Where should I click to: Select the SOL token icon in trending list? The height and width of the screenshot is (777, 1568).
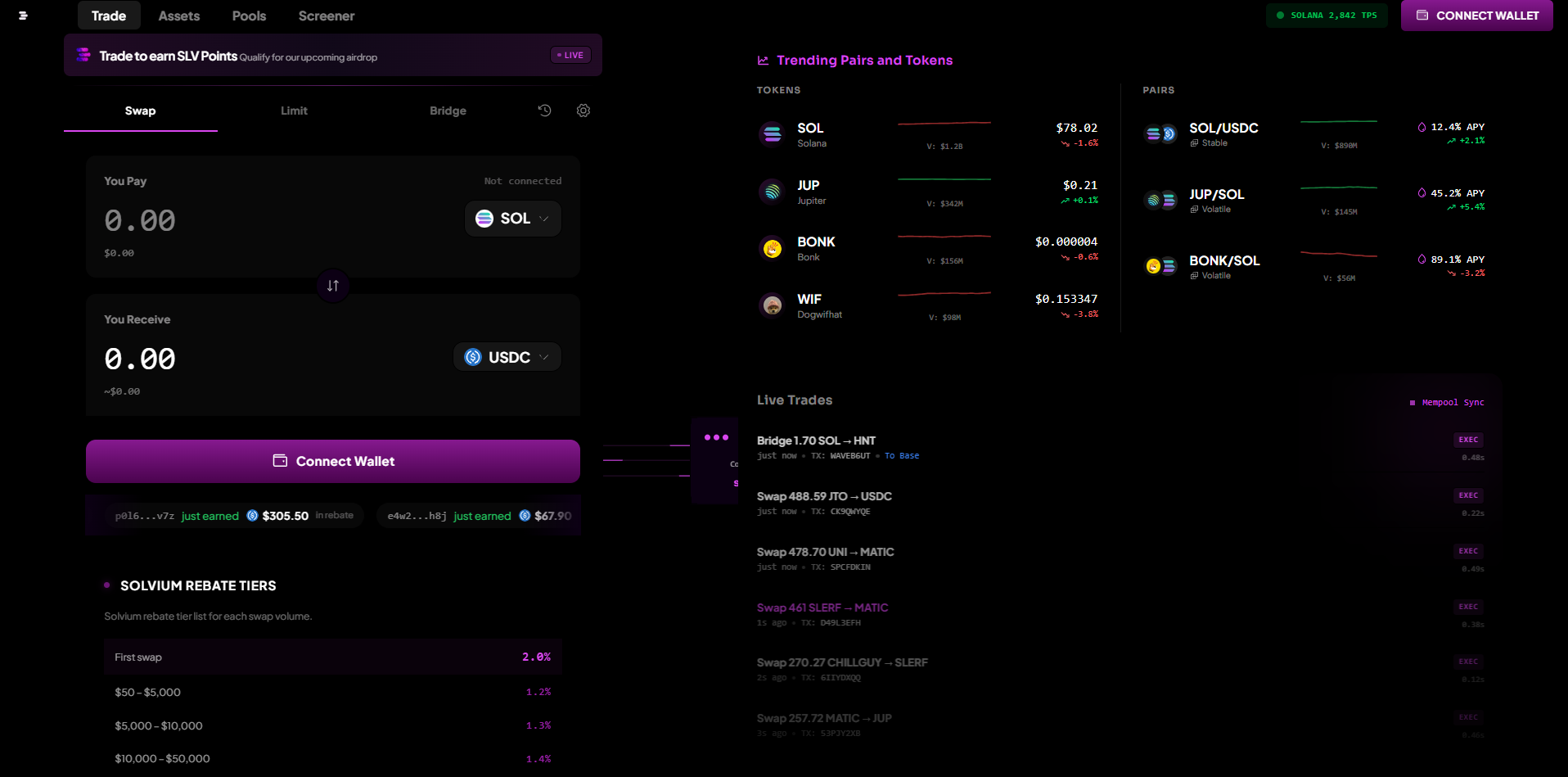772,133
